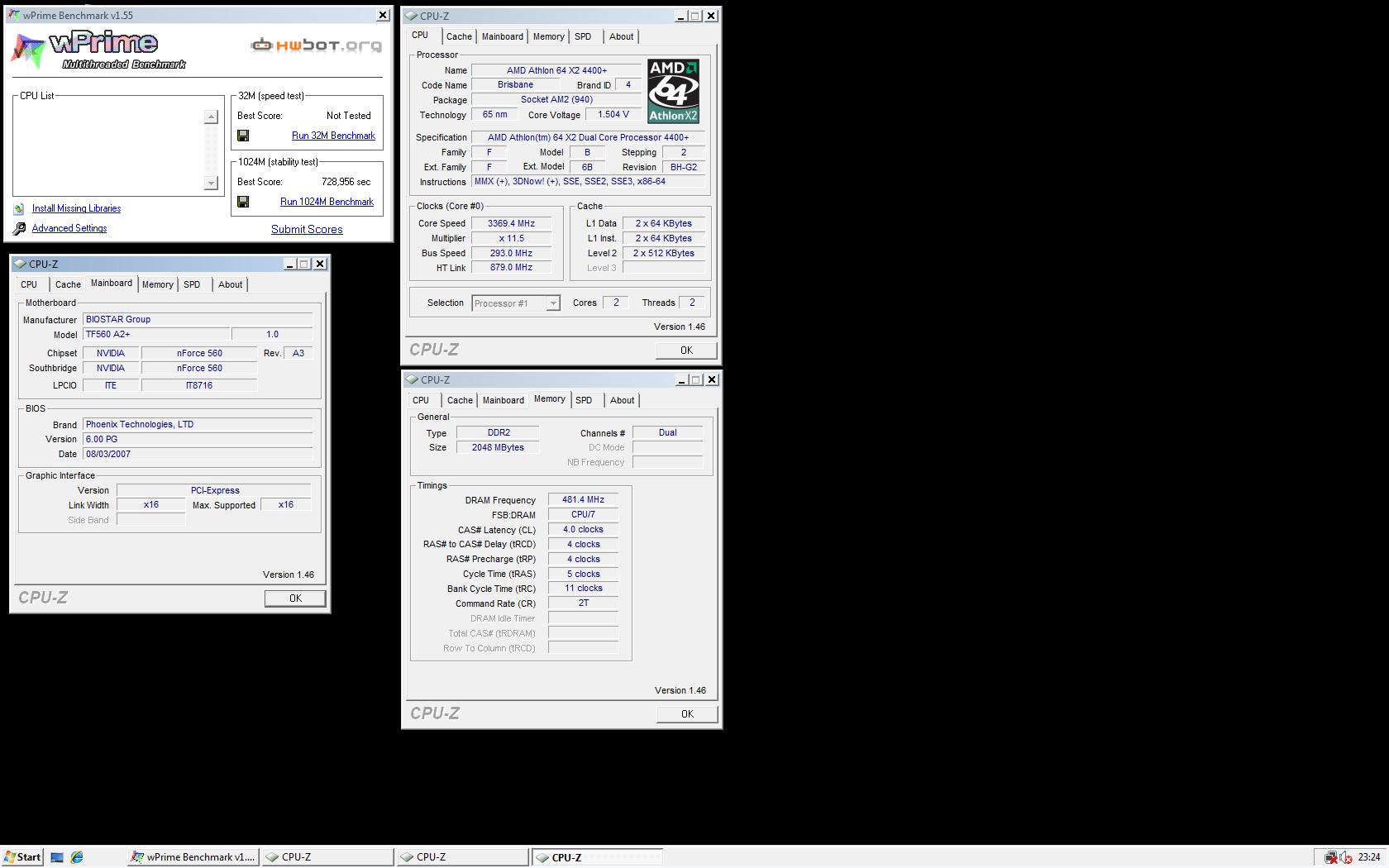Click the CAS# Latency 4.0 clocks value

[x=583, y=530]
